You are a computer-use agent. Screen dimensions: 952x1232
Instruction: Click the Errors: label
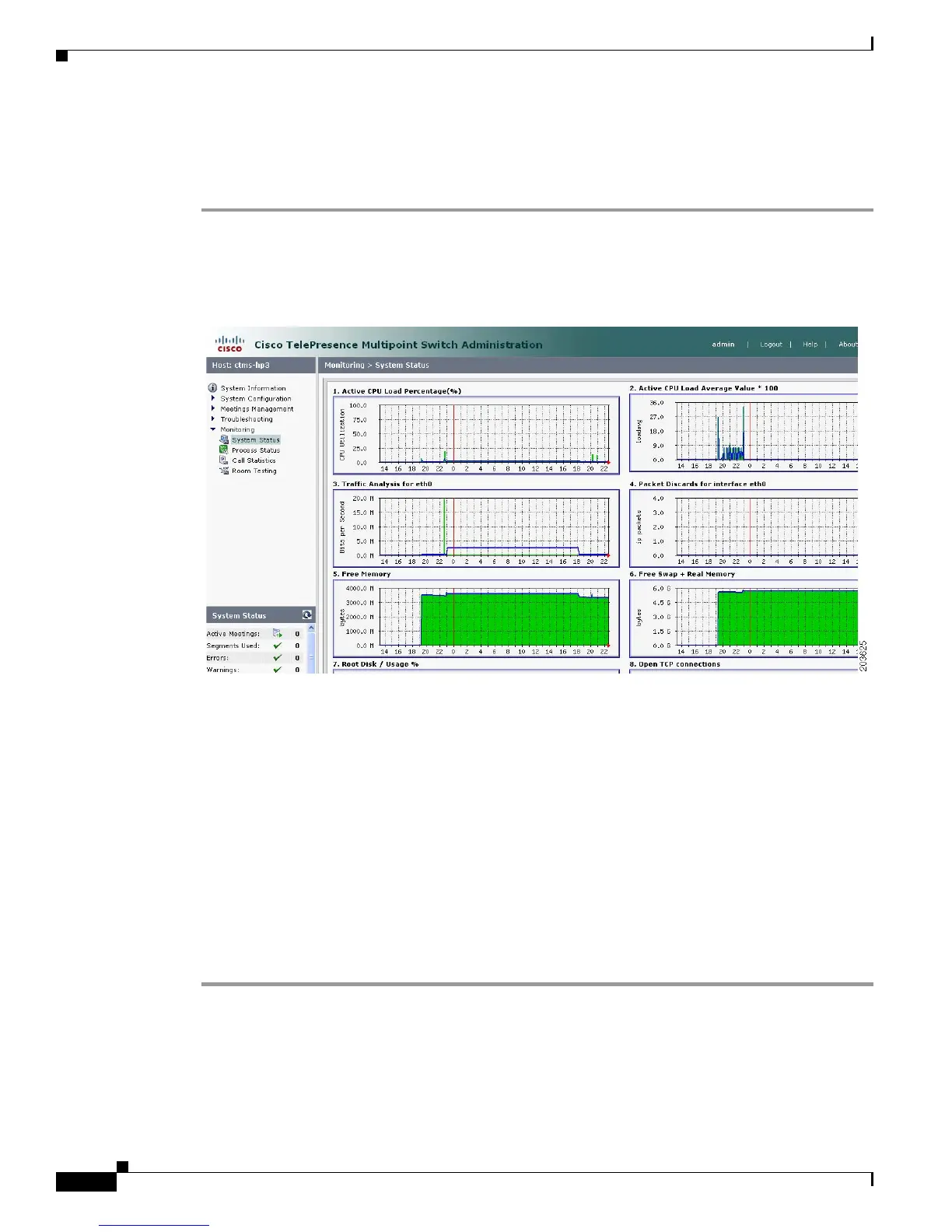(218, 658)
